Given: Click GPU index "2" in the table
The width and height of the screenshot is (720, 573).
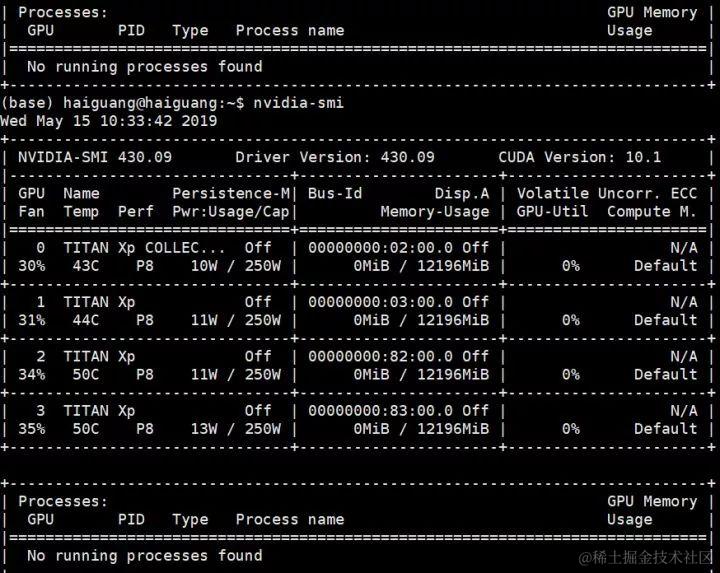Looking at the screenshot, I should 41,356.
